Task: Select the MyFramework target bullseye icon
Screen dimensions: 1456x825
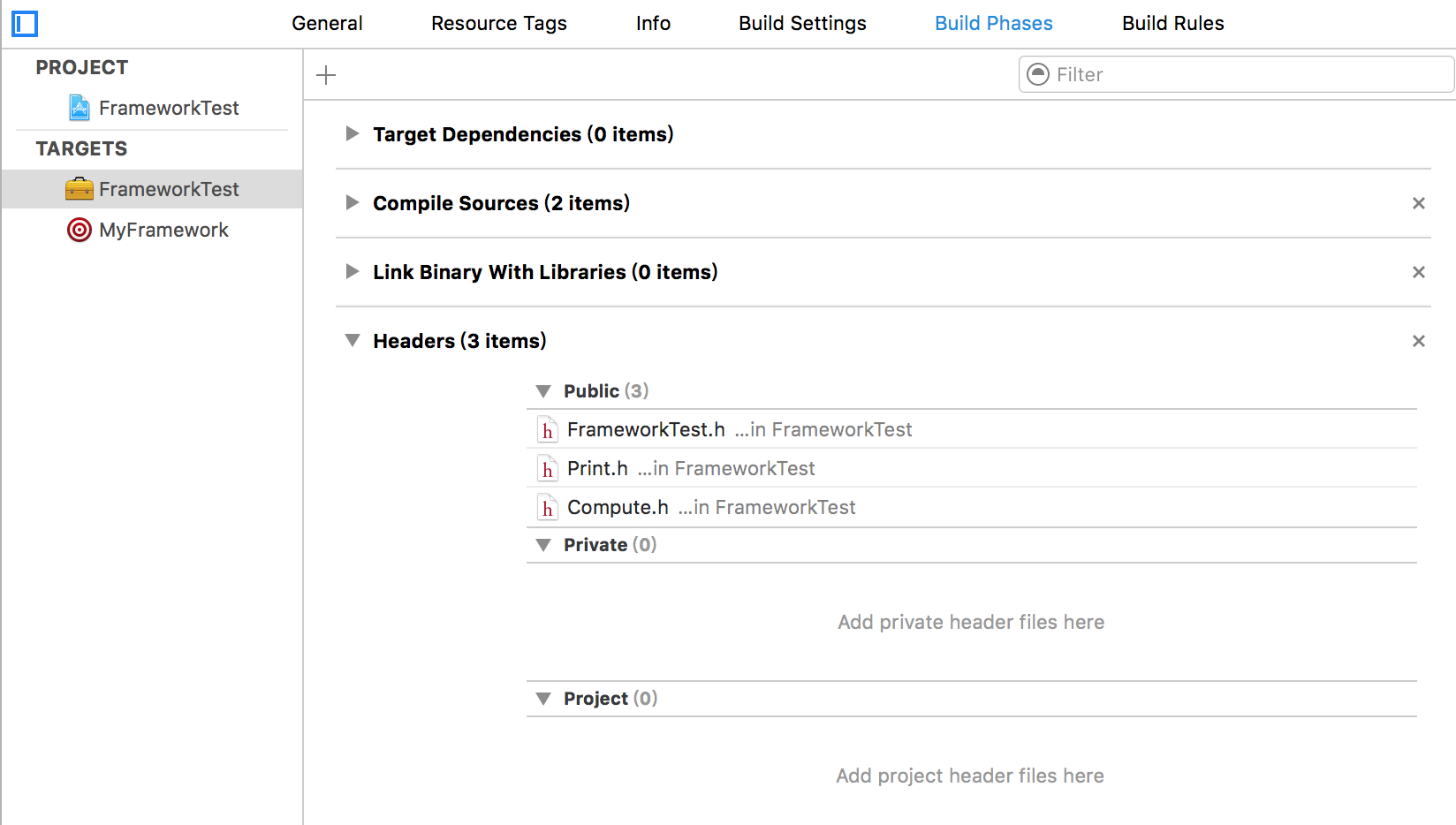Action: coord(80,230)
